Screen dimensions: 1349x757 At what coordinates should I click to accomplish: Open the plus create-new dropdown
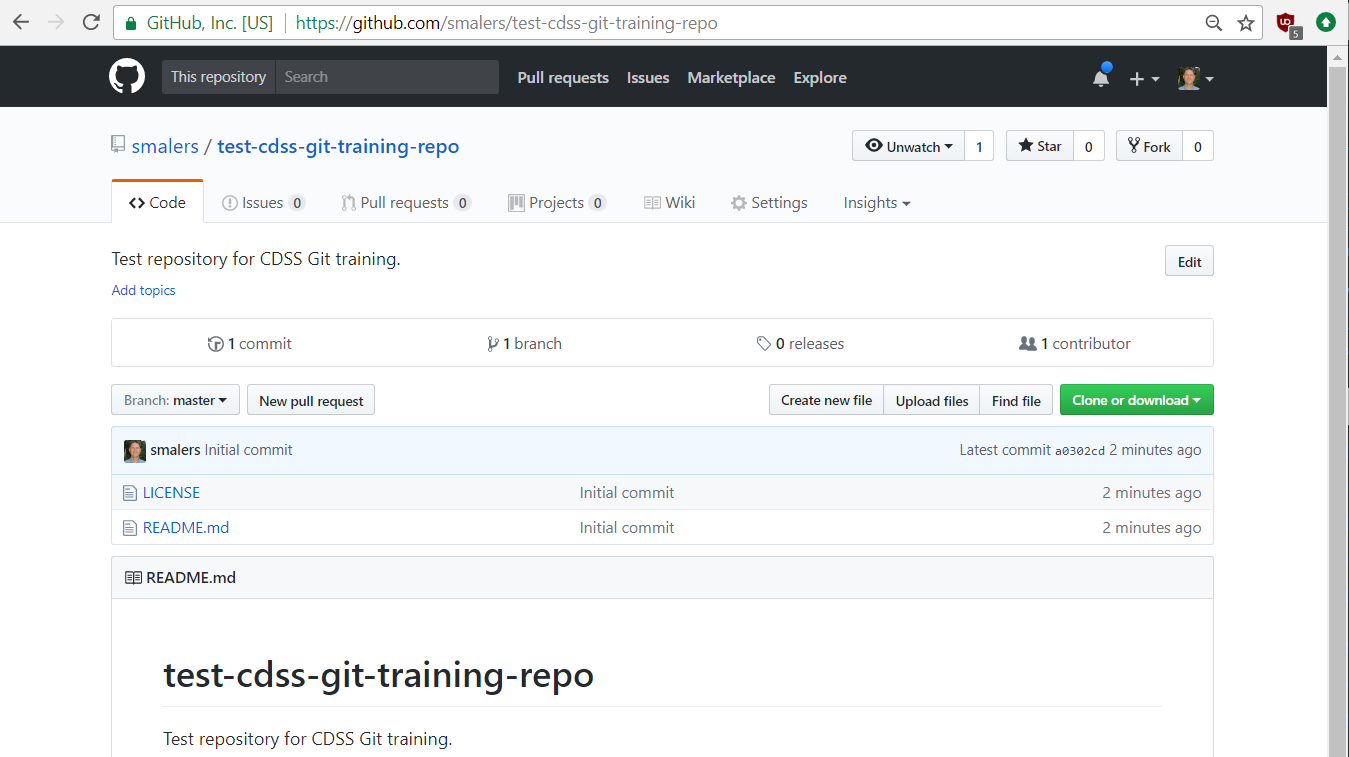(x=1144, y=78)
